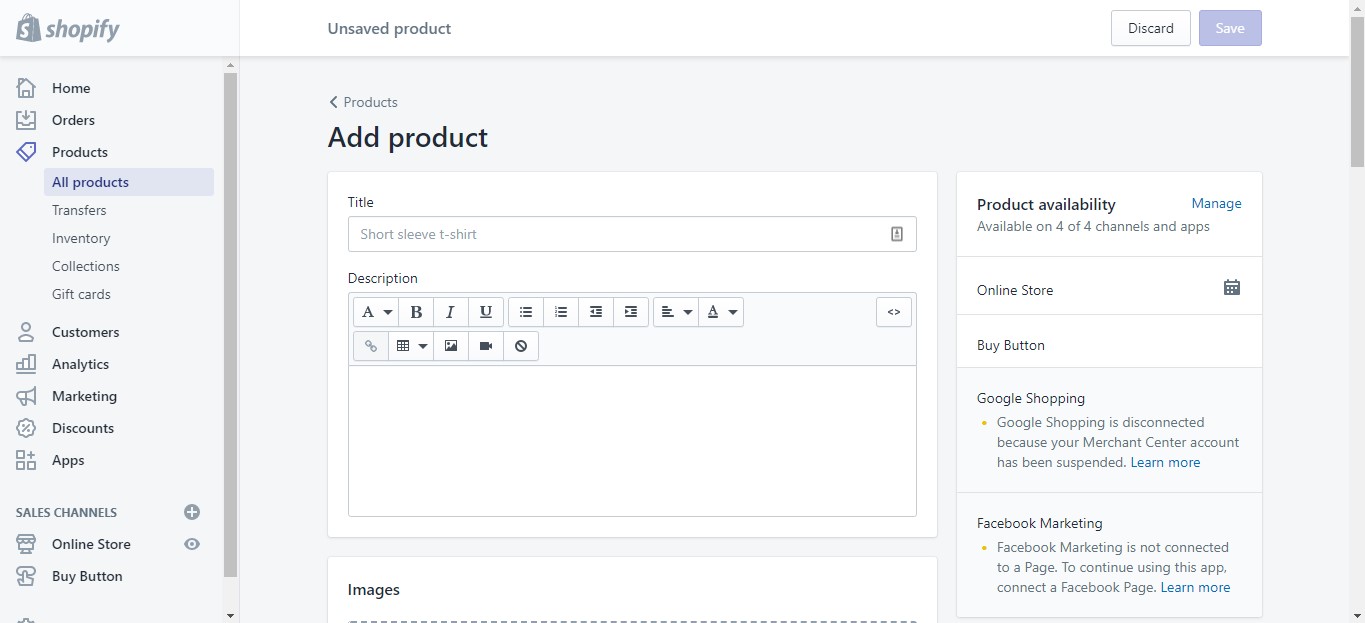This screenshot has width=1365, height=623.
Task: Click the Discard button
Action: click(x=1150, y=28)
